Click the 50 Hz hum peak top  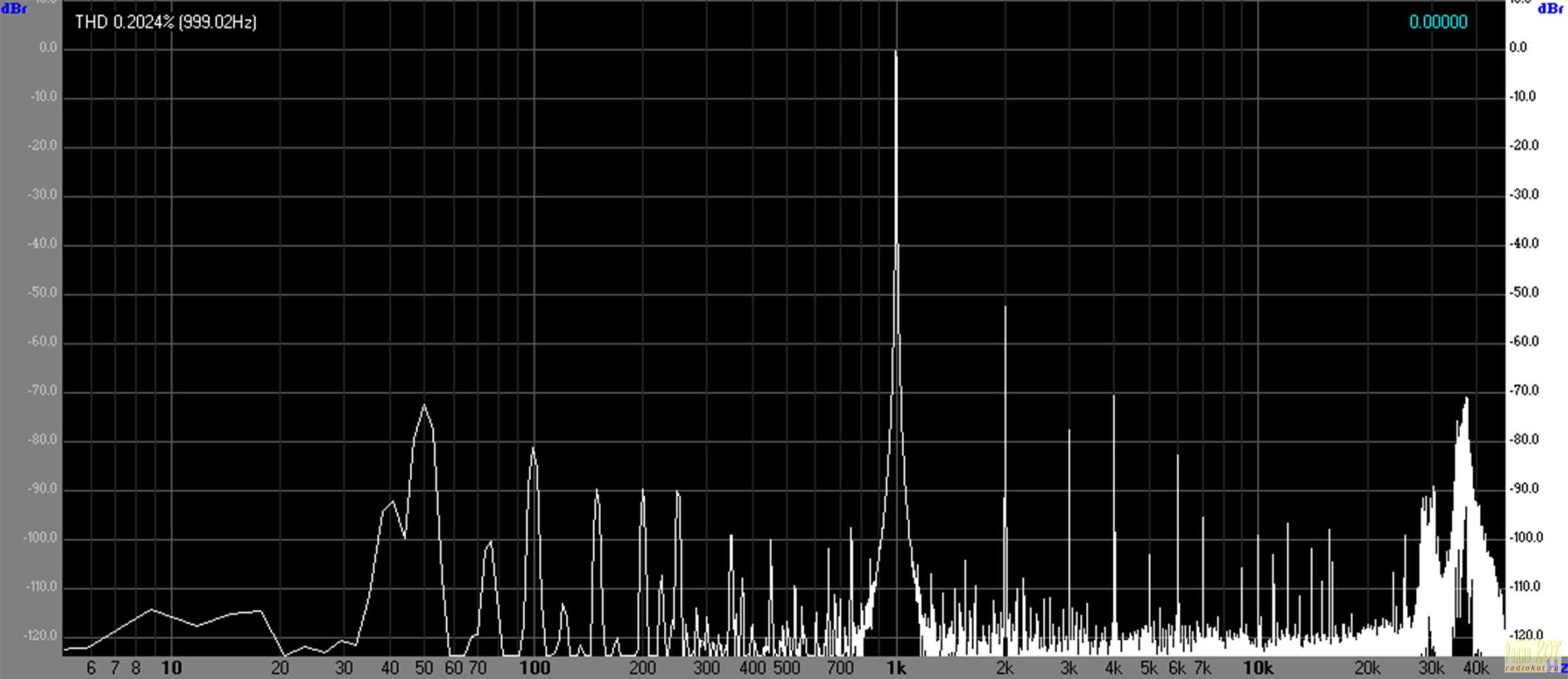click(424, 406)
